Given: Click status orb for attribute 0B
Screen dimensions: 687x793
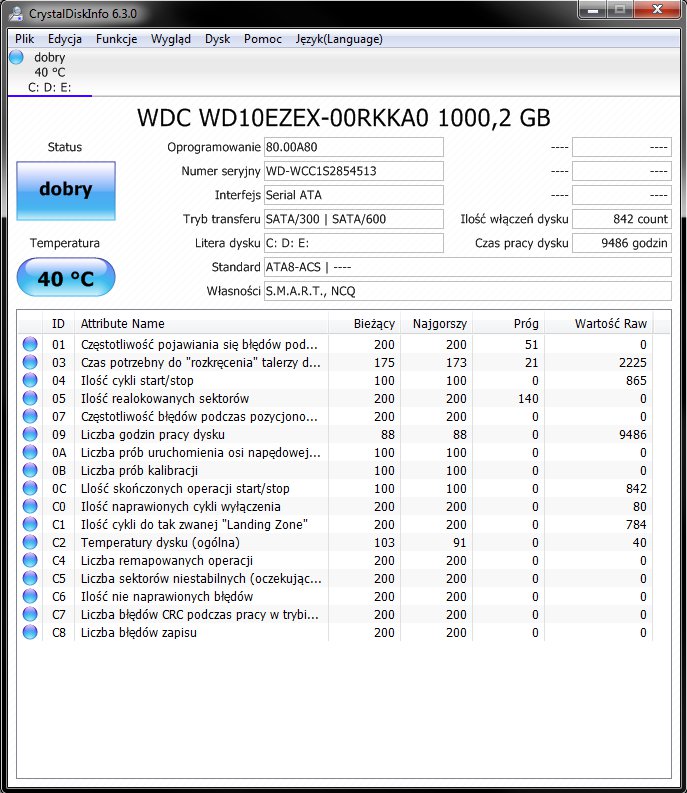Looking at the screenshot, I should (30, 470).
